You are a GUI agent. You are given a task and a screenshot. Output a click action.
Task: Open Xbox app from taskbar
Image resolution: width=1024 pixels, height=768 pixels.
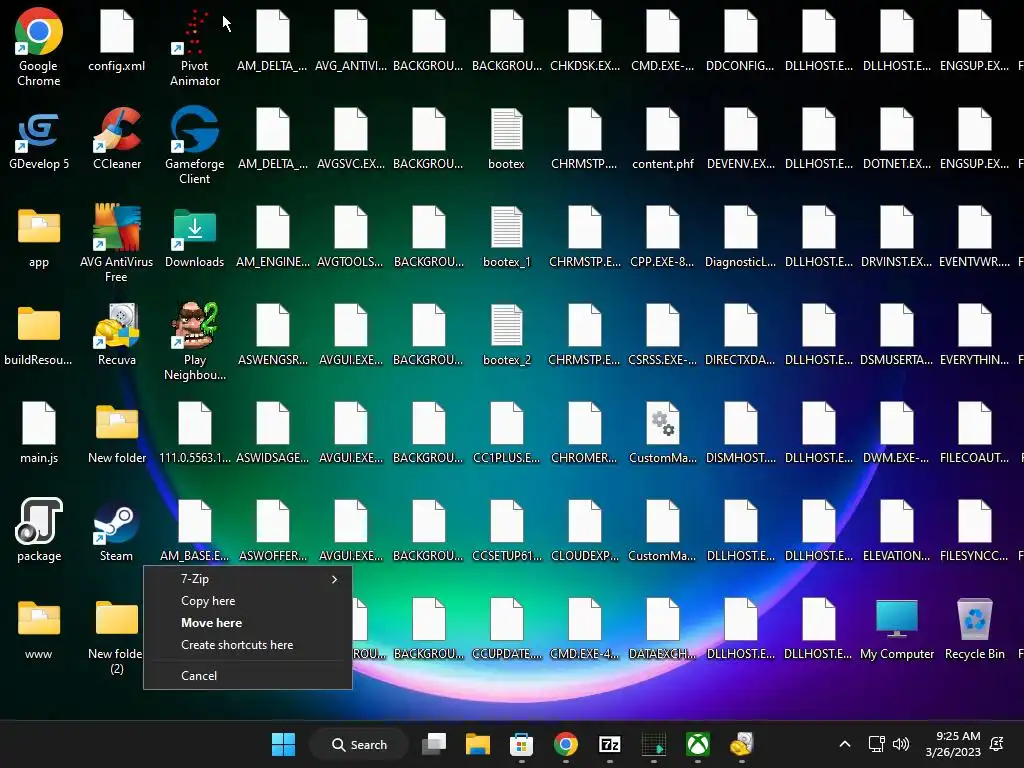(x=697, y=744)
